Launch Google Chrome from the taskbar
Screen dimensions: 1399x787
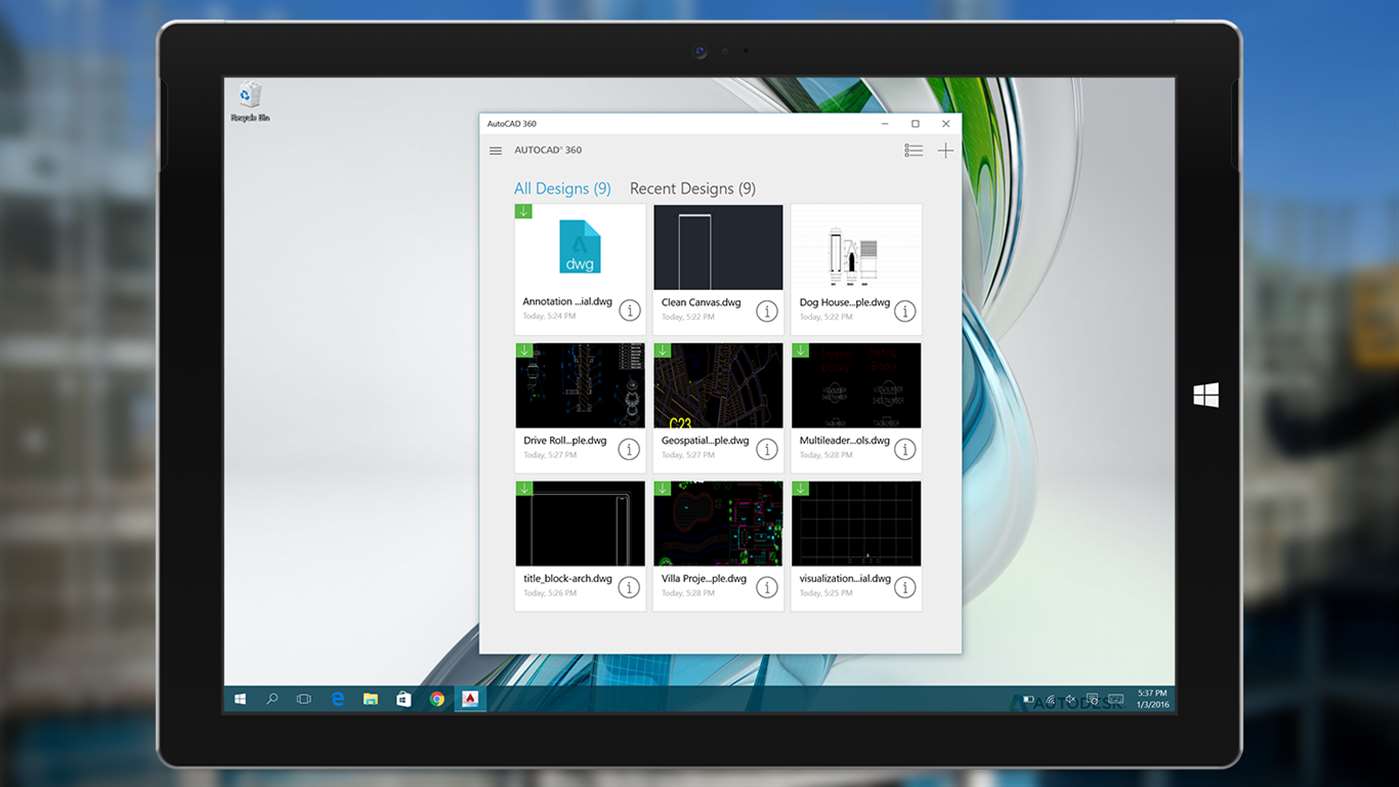[437, 699]
